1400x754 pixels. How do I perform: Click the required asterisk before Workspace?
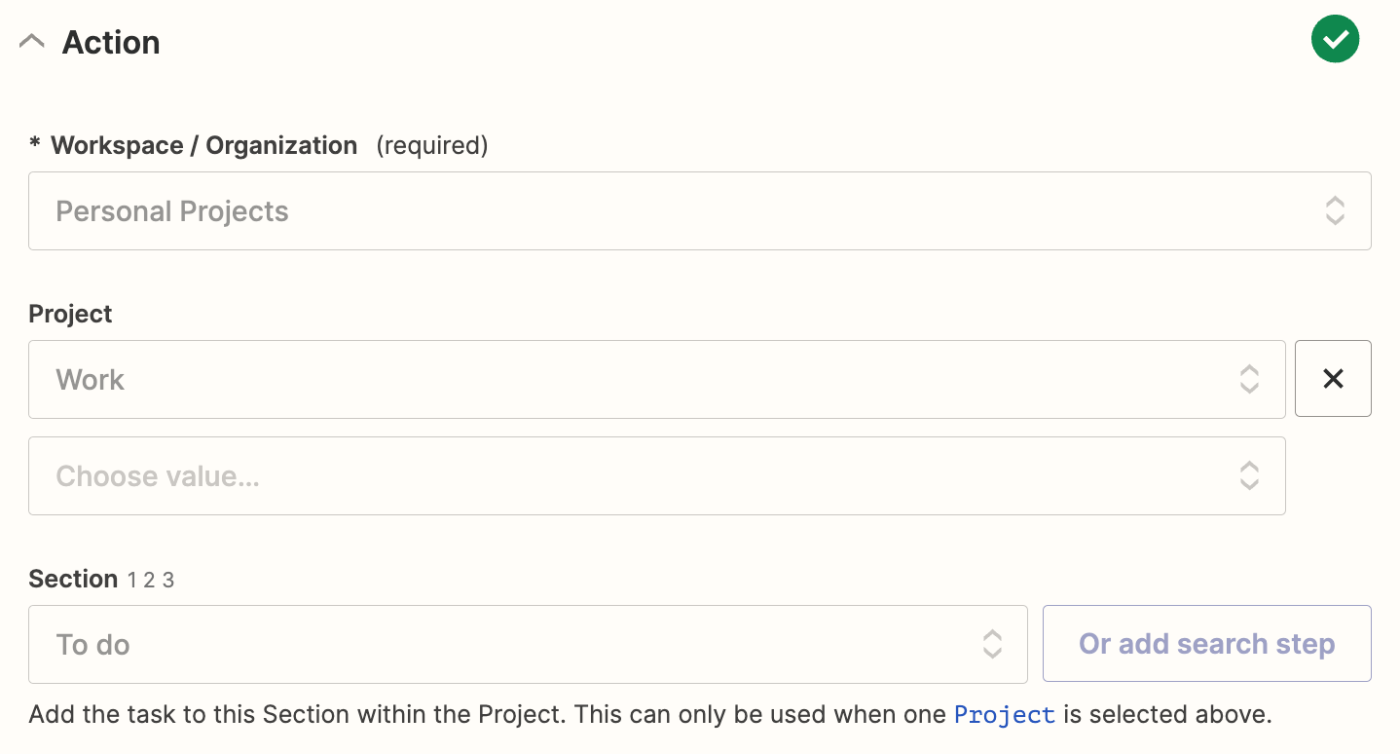point(35,146)
